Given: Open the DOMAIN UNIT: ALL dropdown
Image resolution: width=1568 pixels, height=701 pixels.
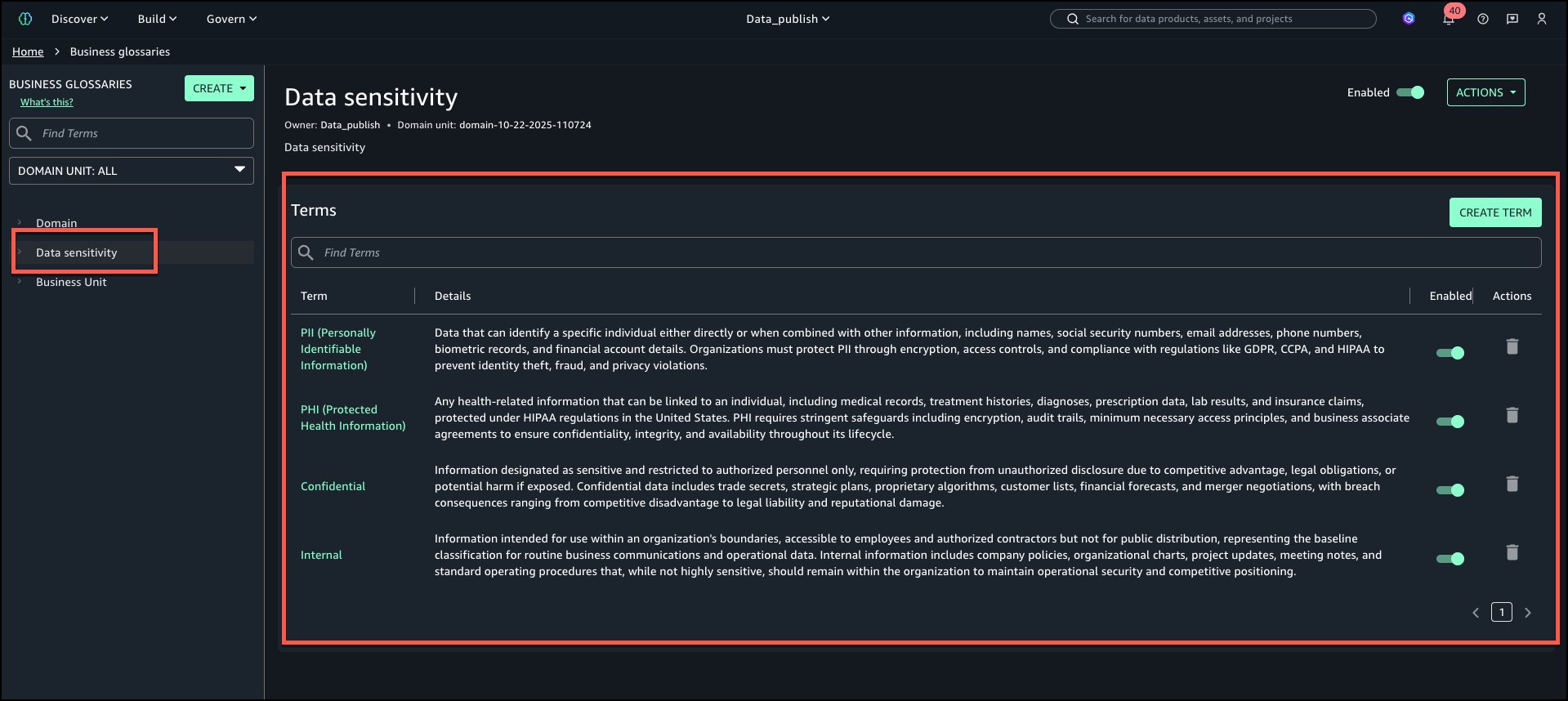Looking at the screenshot, I should [132, 171].
